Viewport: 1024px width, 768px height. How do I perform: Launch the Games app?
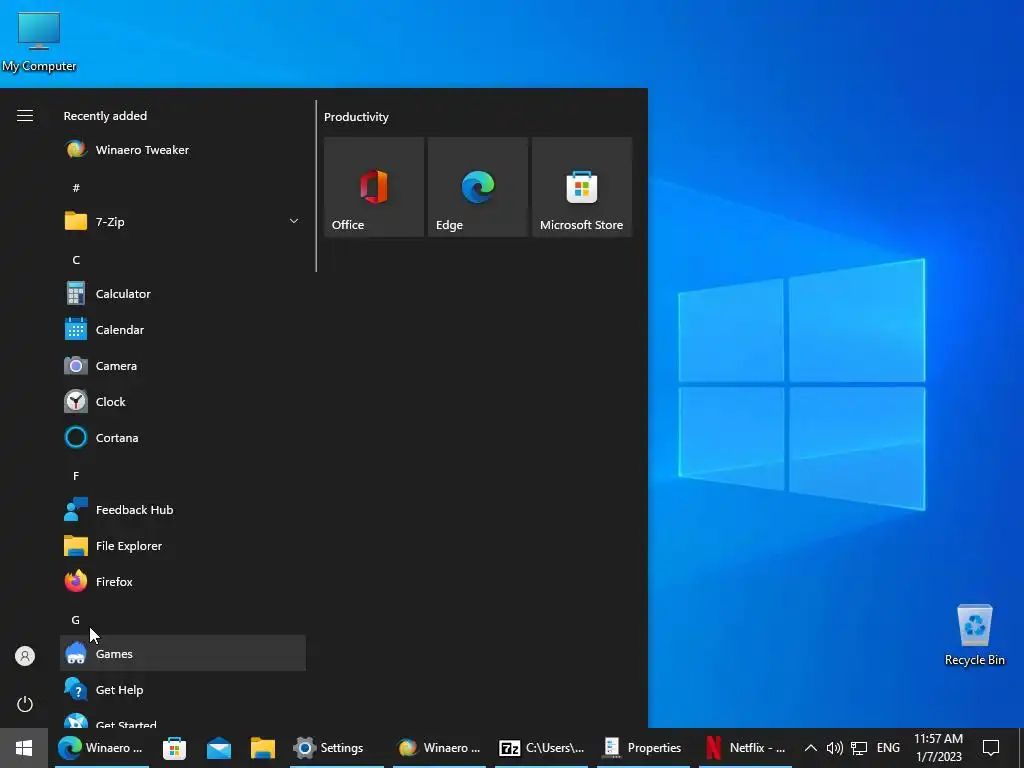tap(182, 653)
